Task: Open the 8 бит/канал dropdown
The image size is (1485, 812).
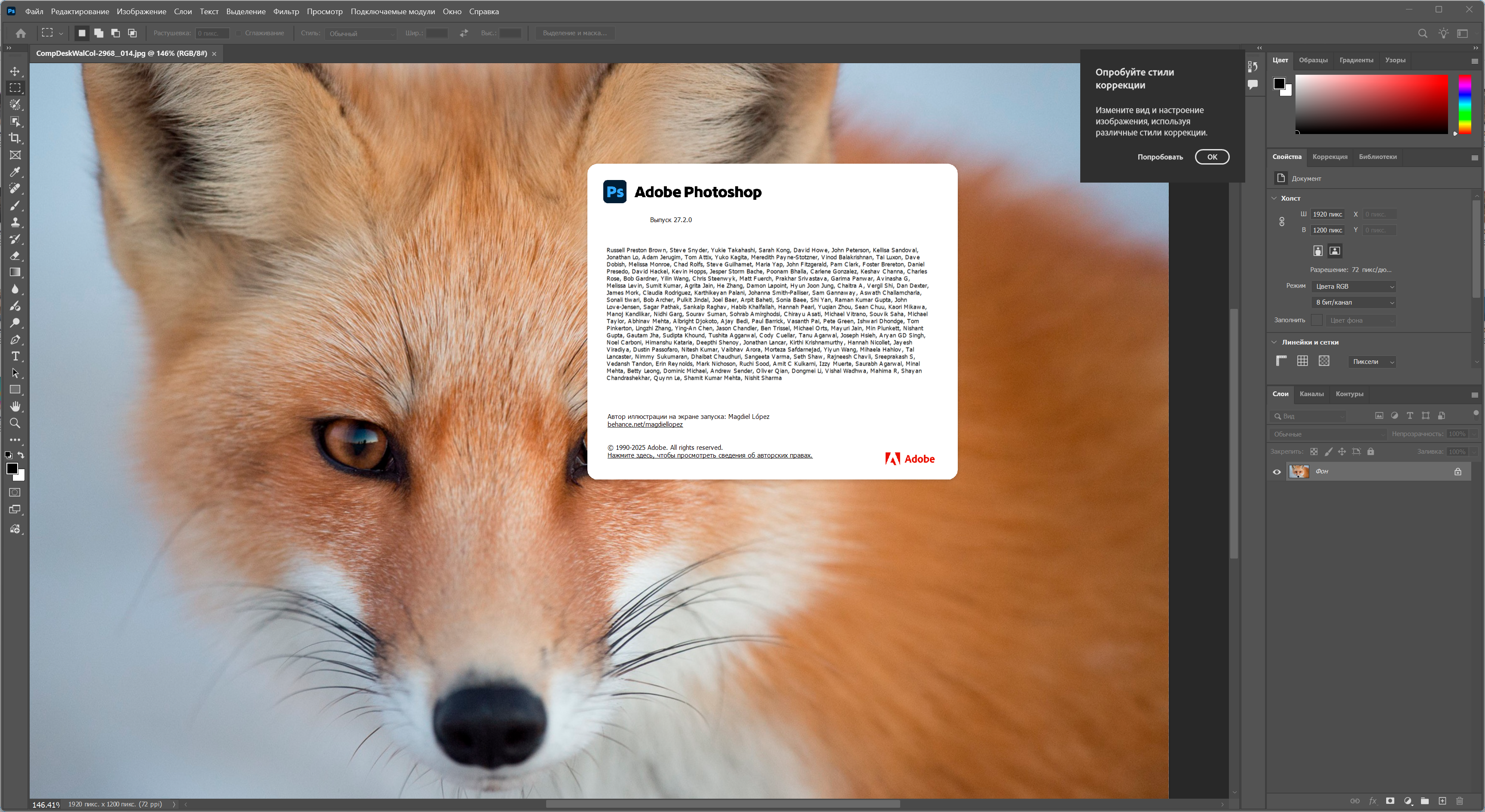Action: click(x=1353, y=302)
